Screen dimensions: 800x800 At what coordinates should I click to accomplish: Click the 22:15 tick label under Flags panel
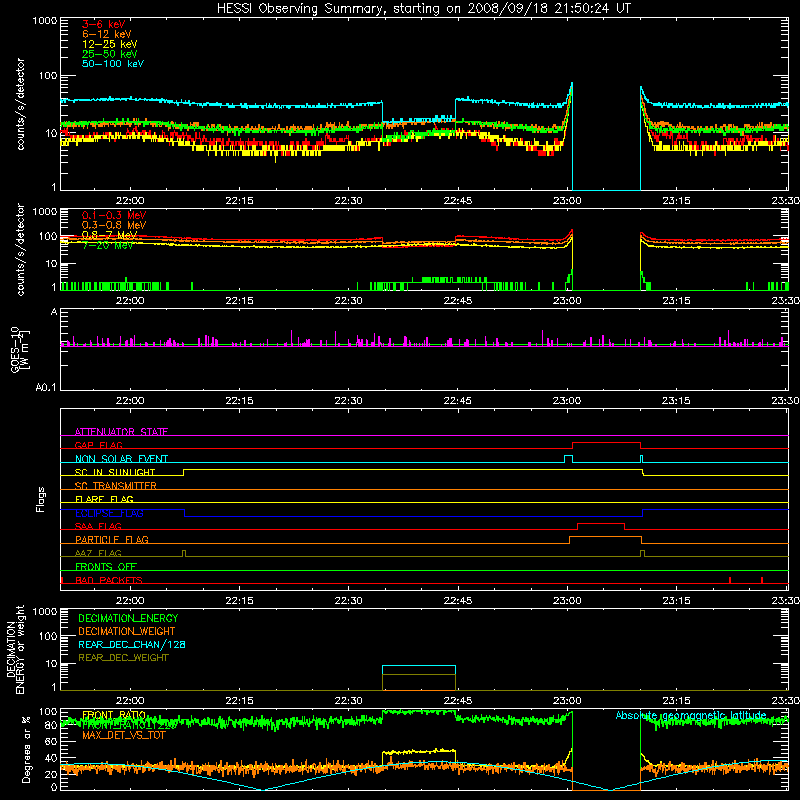239,601
